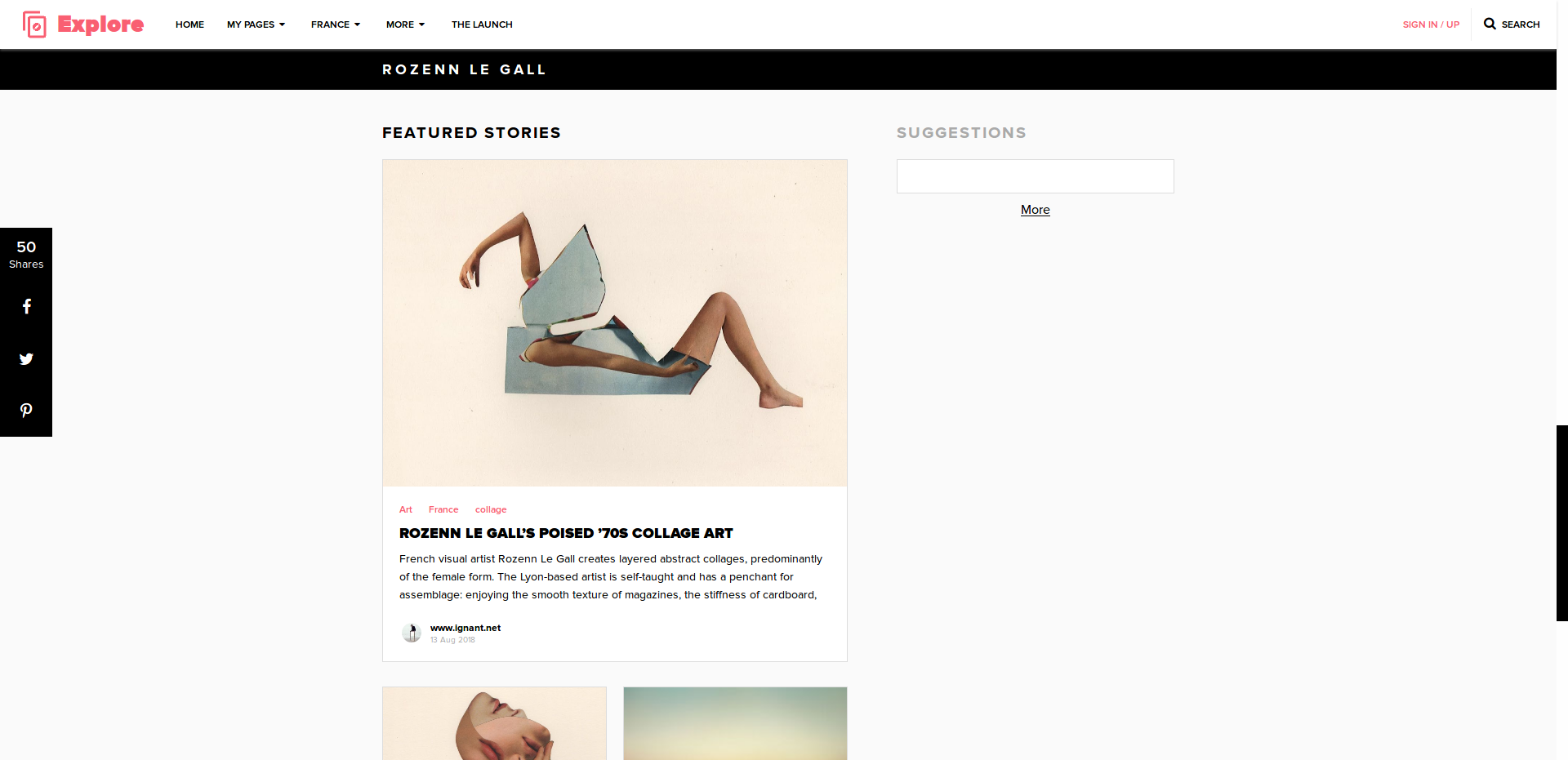The image size is (1568, 760).
Task: Open the collage tag link
Action: point(491,509)
